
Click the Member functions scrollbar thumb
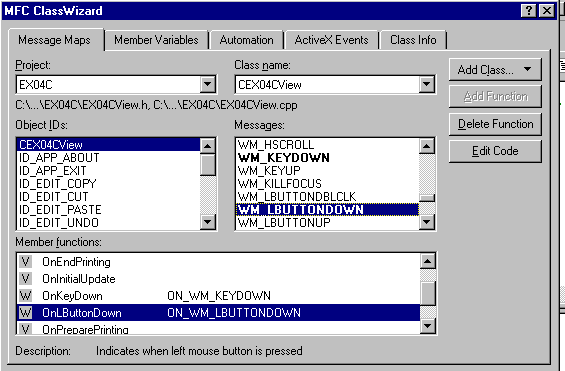pyautogui.click(x=428, y=294)
